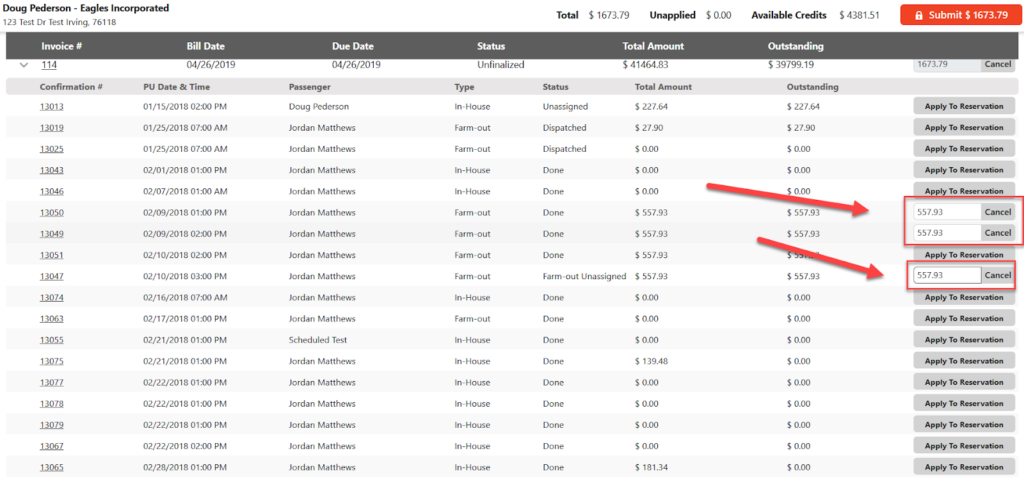
Task: Open confirmation 13074 link
Action: (52, 297)
